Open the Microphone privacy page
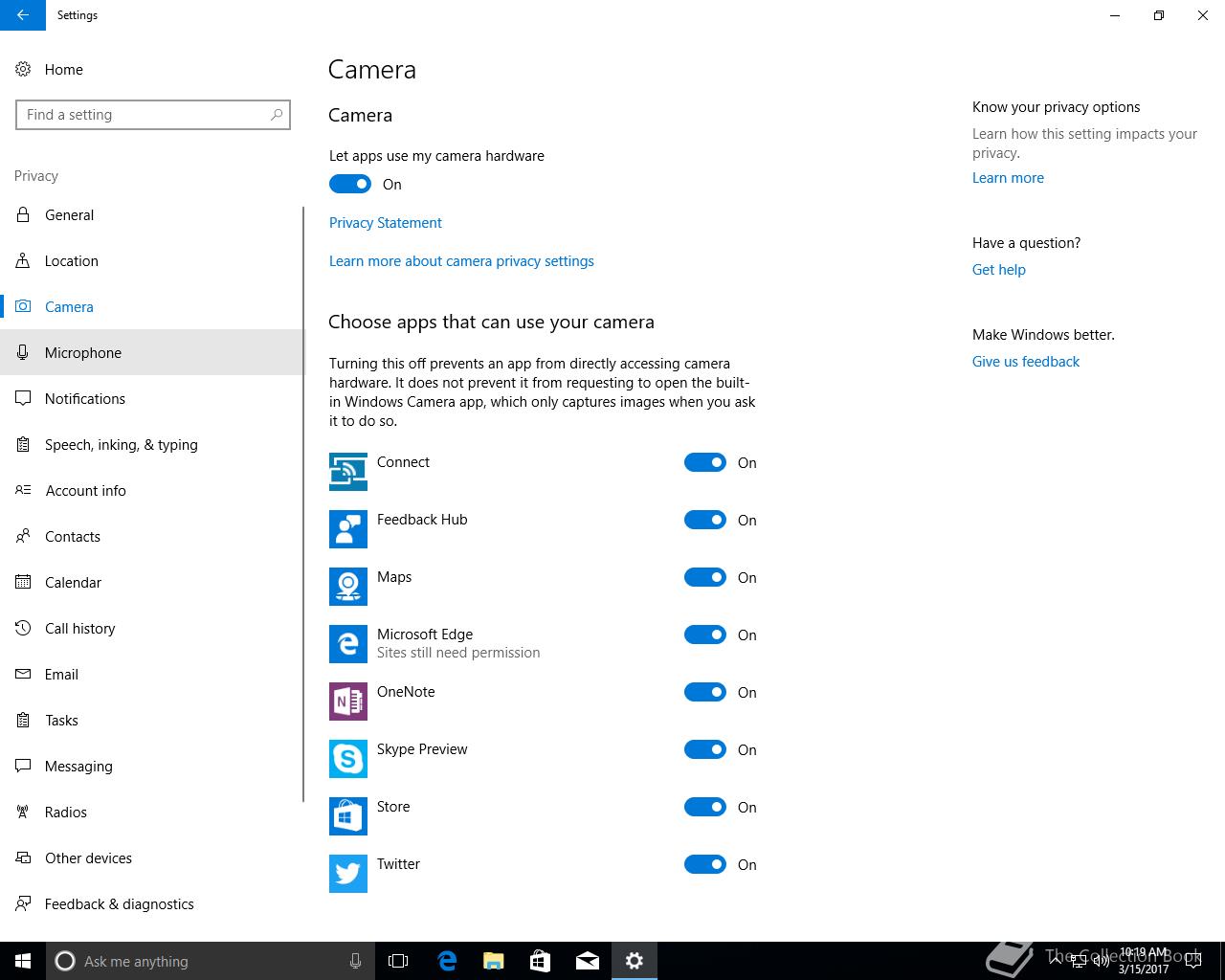This screenshot has height=980, width=1225. point(151,352)
